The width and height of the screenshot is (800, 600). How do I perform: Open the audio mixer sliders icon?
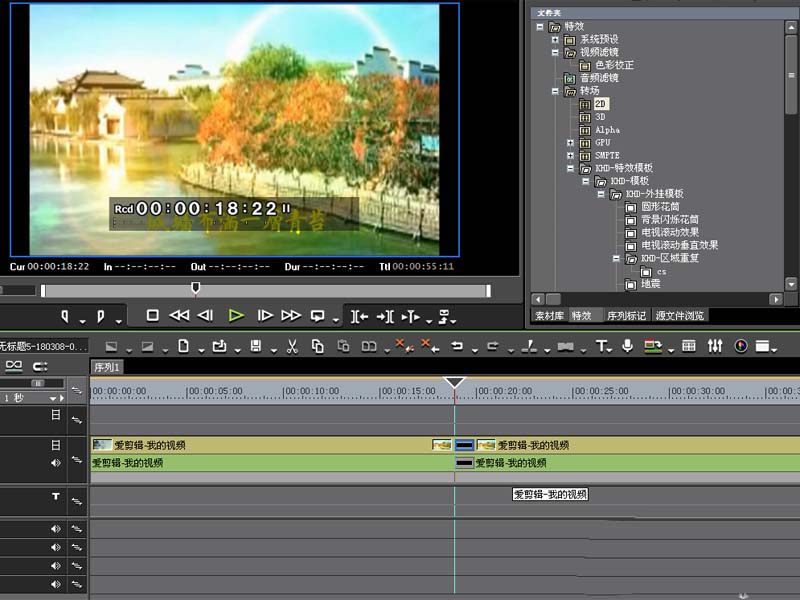click(x=715, y=346)
